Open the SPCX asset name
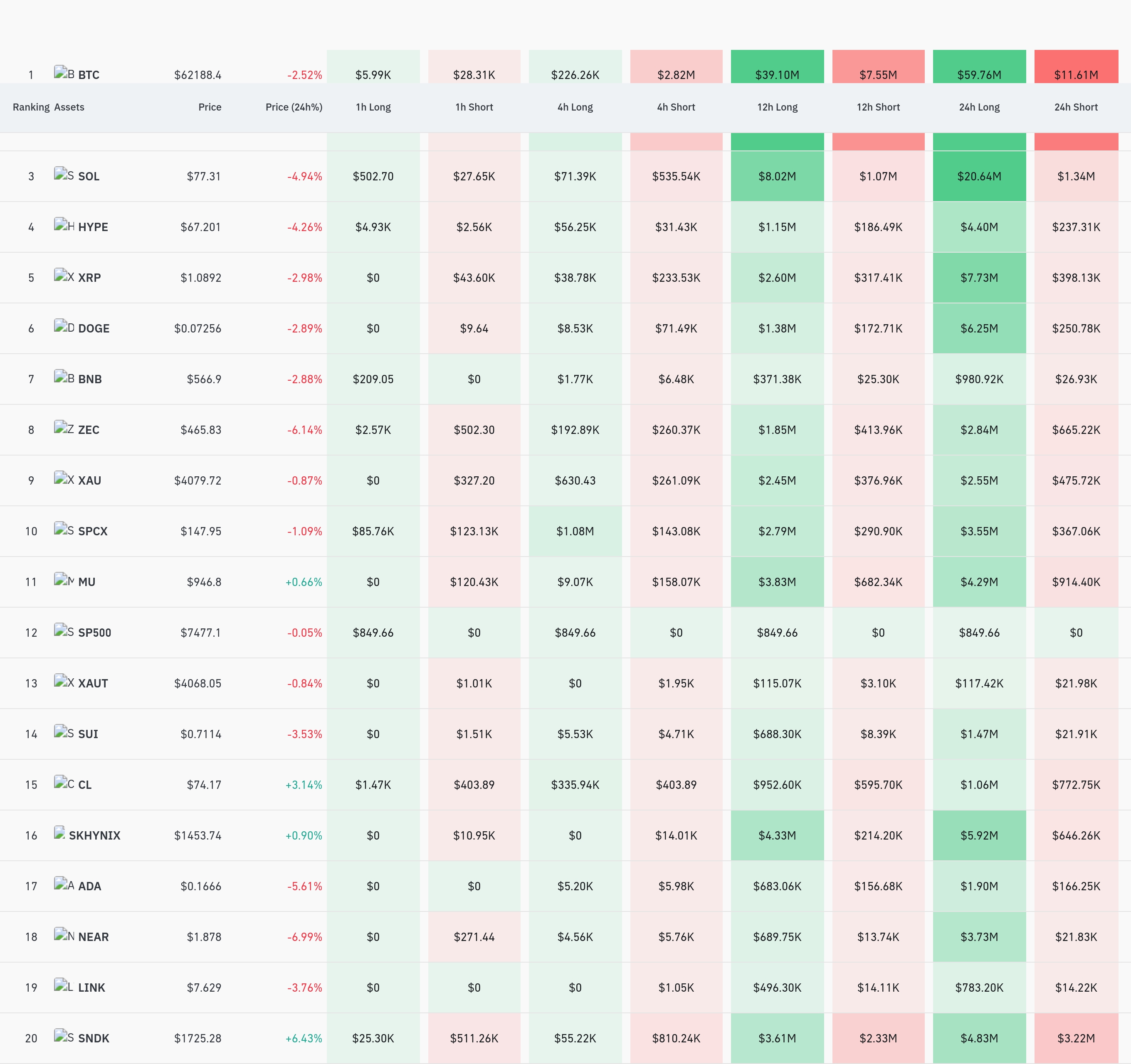This screenshot has height=1064, width=1131. [x=93, y=531]
